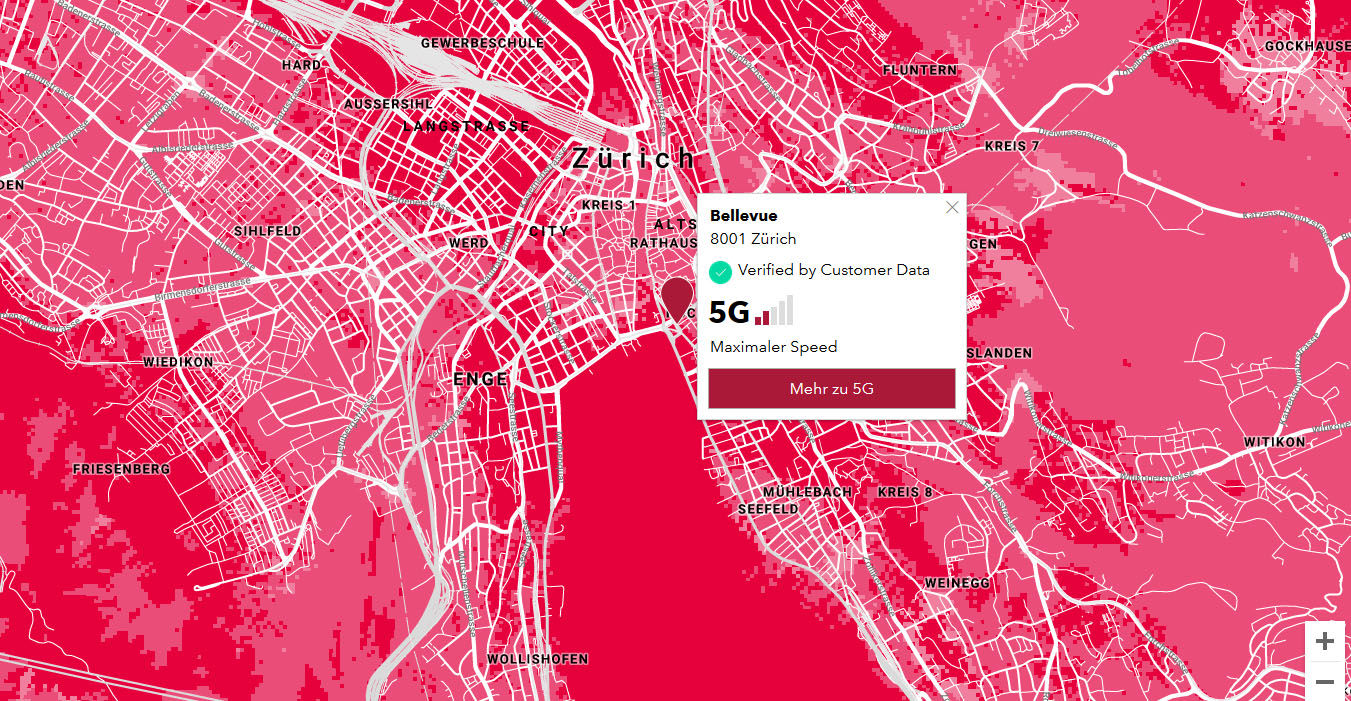Screen dimensions: 1351x701
Task: Click the Mehr zu 5G button
Action: (x=831, y=389)
